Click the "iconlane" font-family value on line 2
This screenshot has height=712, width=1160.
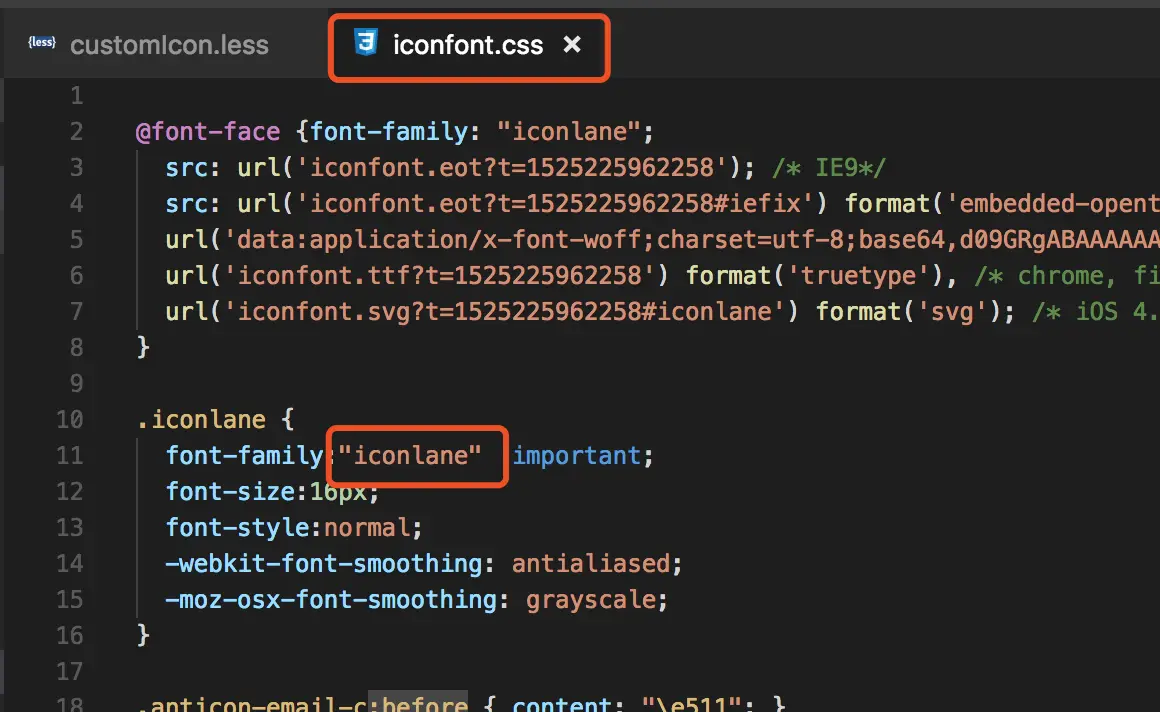point(569,132)
